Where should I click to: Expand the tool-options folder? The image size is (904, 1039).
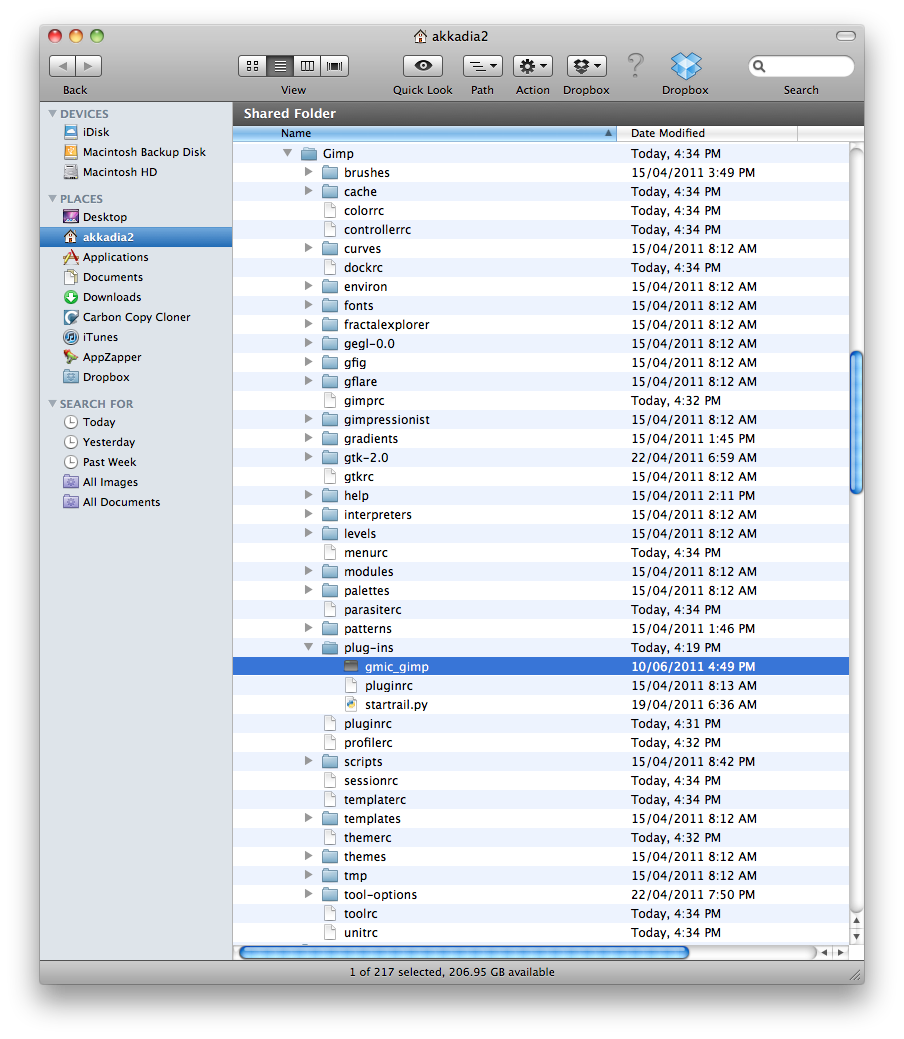tap(308, 894)
